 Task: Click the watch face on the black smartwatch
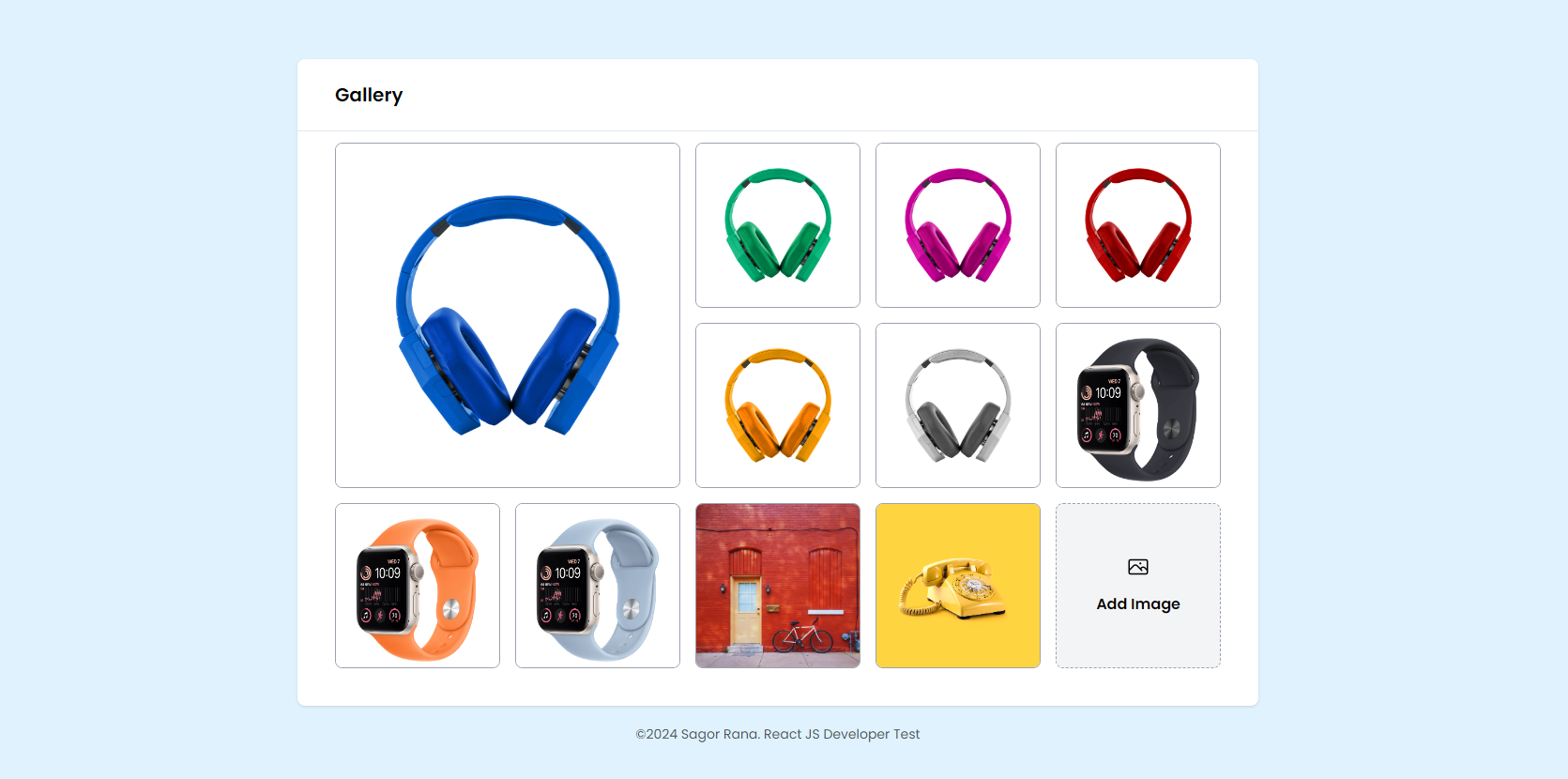click(1104, 410)
